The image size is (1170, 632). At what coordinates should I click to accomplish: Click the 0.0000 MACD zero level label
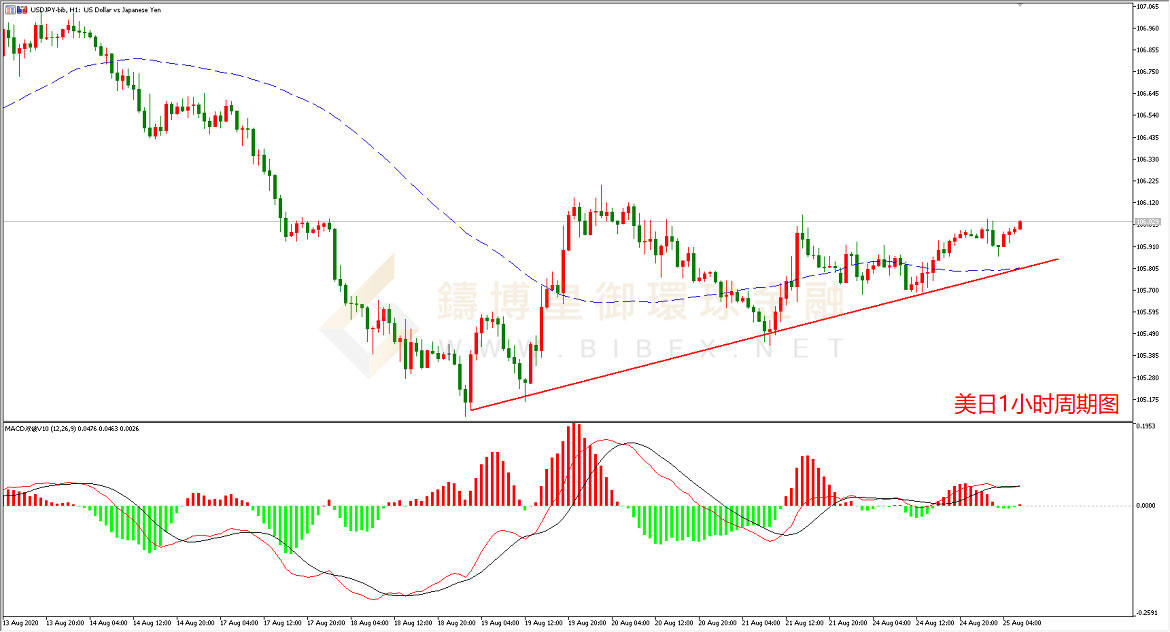1146,506
